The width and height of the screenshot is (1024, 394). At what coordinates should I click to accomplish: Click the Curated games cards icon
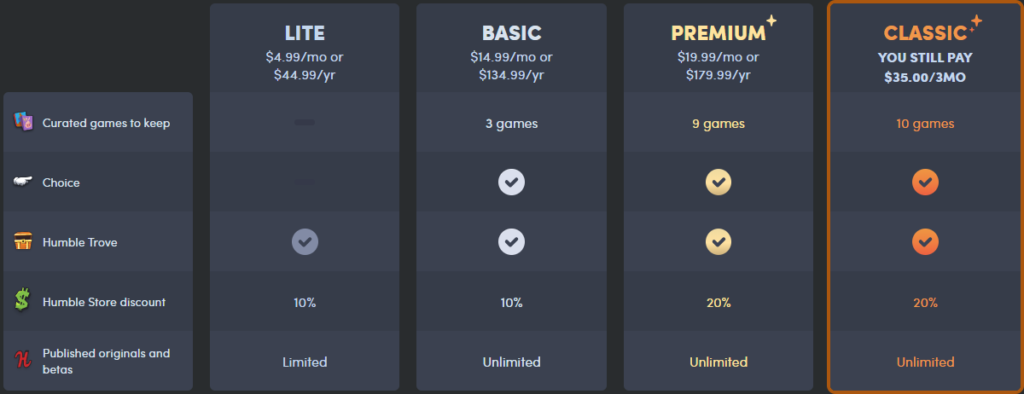pos(23,122)
